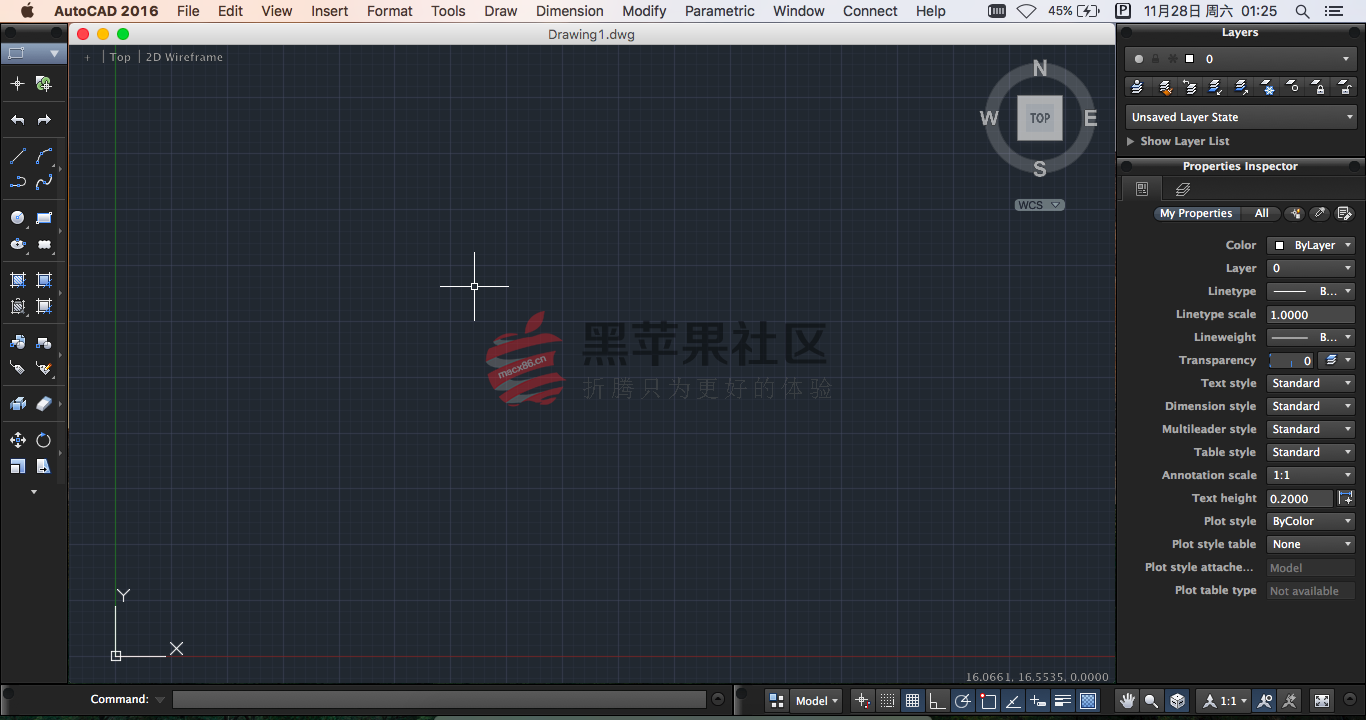This screenshot has height=720, width=1366.
Task: Select the Ellipse tool
Action: pyautogui.click(x=18, y=243)
